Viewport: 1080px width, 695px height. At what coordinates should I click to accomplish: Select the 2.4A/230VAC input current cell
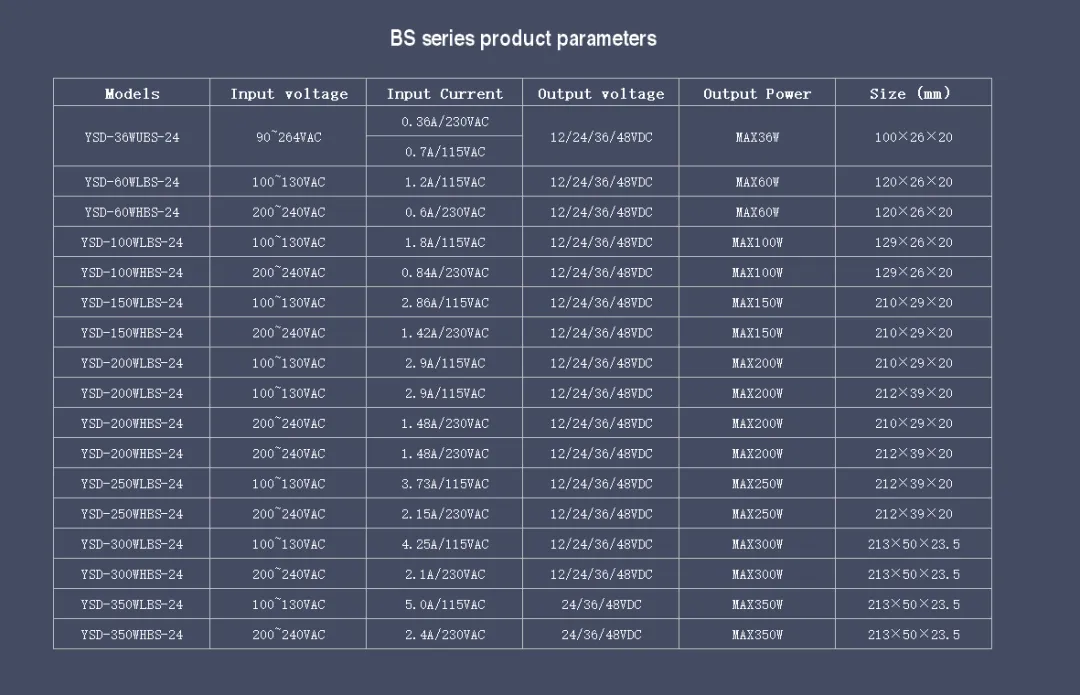(x=444, y=634)
